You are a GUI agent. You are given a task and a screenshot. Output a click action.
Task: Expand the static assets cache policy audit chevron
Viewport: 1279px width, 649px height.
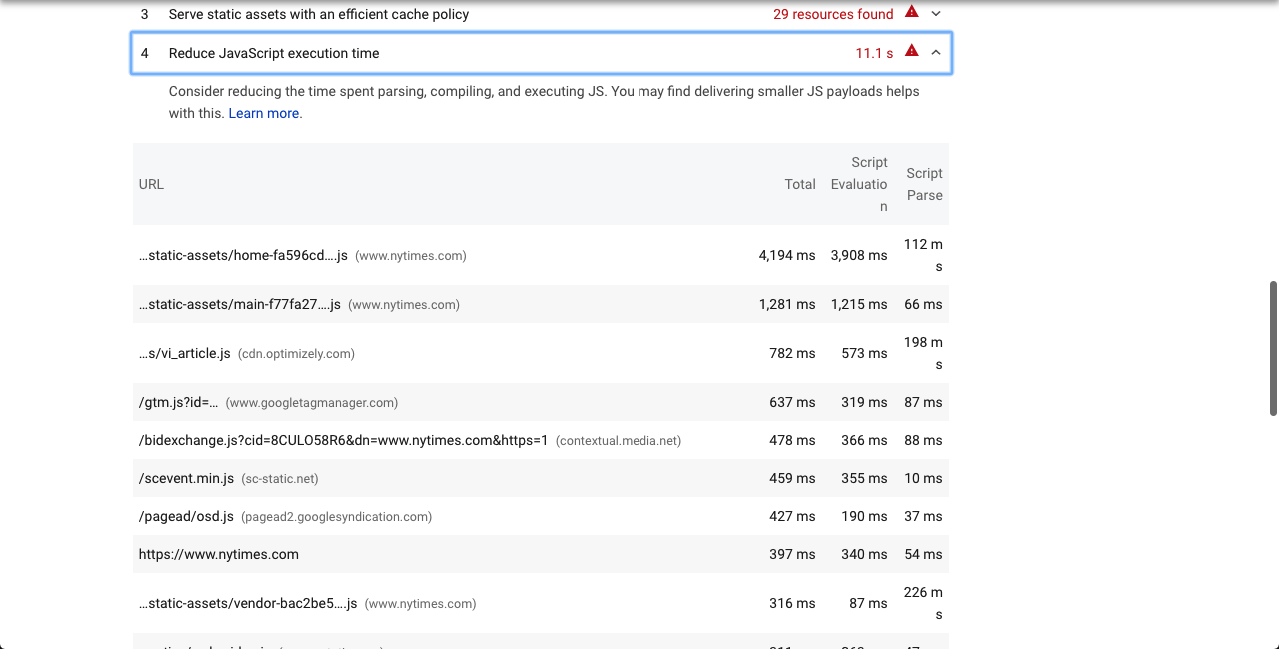936,14
